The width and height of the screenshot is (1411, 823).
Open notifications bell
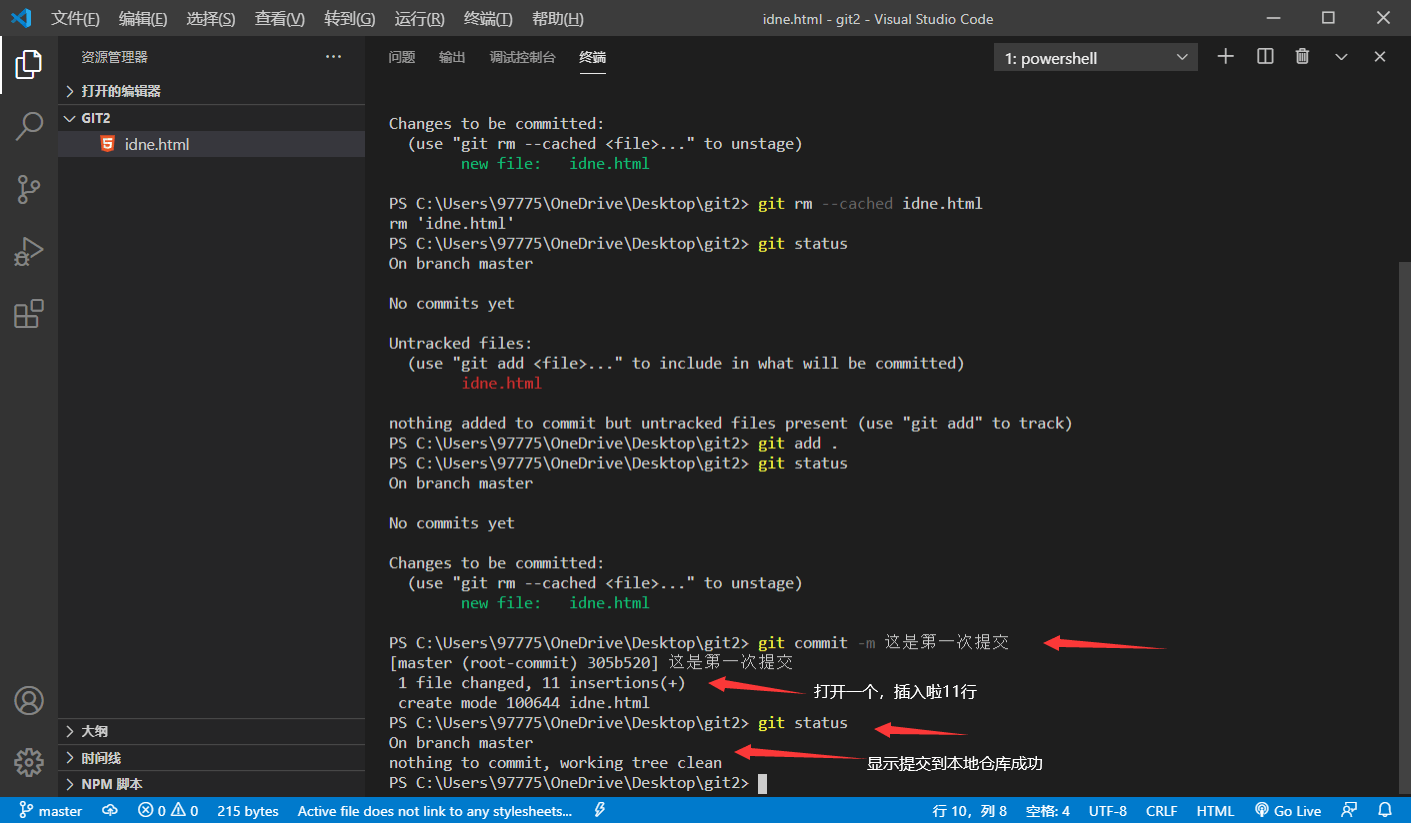pyautogui.click(x=1385, y=811)
